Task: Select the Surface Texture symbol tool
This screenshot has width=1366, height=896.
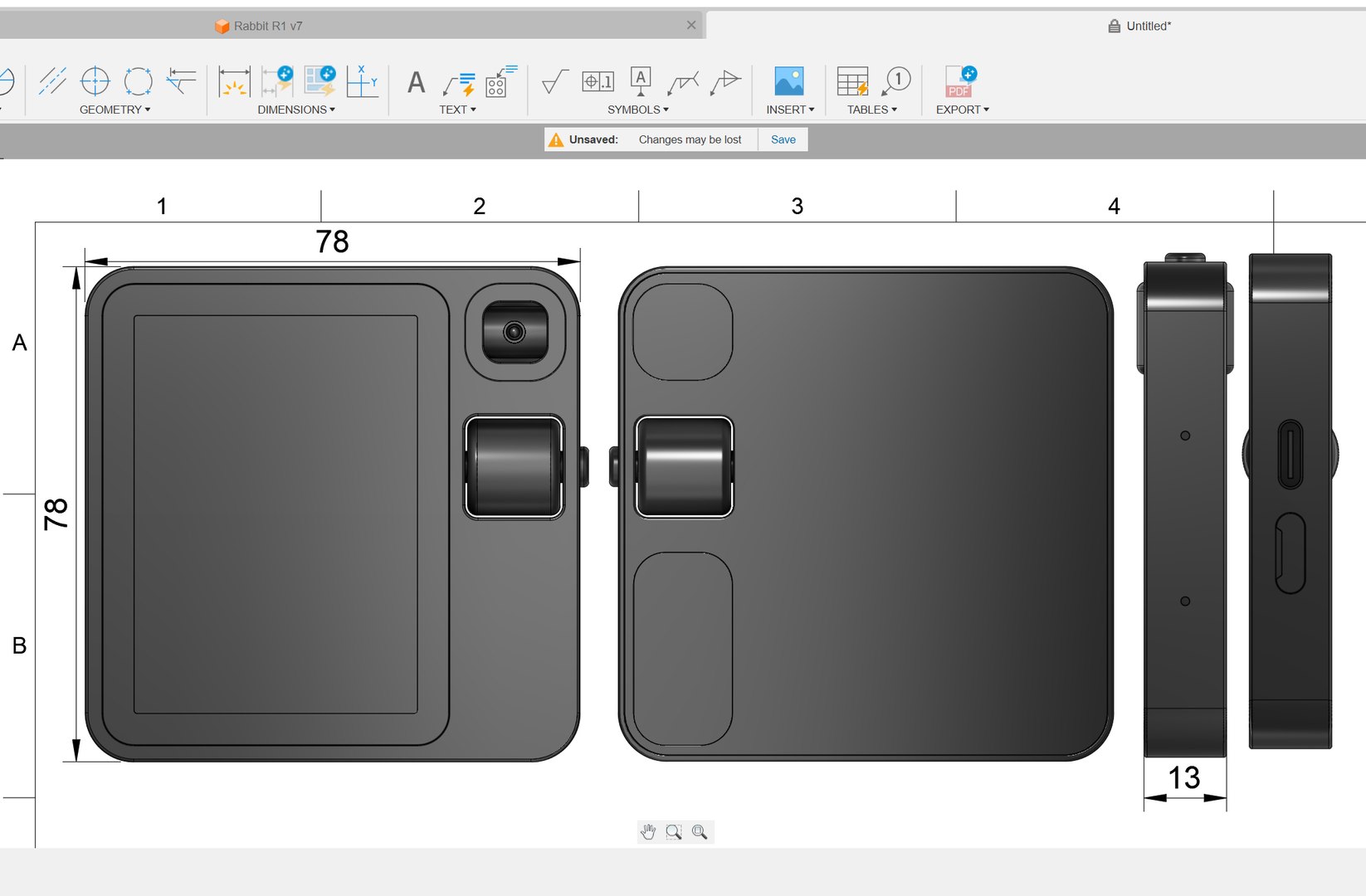Action: [x=554, y=82]
